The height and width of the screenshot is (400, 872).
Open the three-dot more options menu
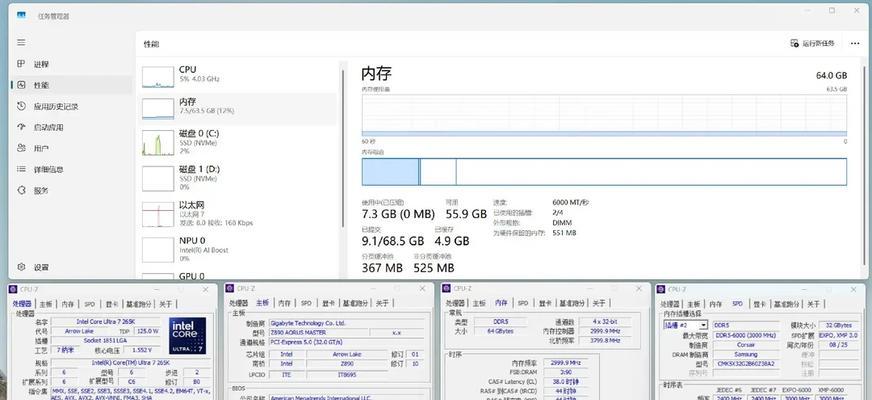(855, 43)
